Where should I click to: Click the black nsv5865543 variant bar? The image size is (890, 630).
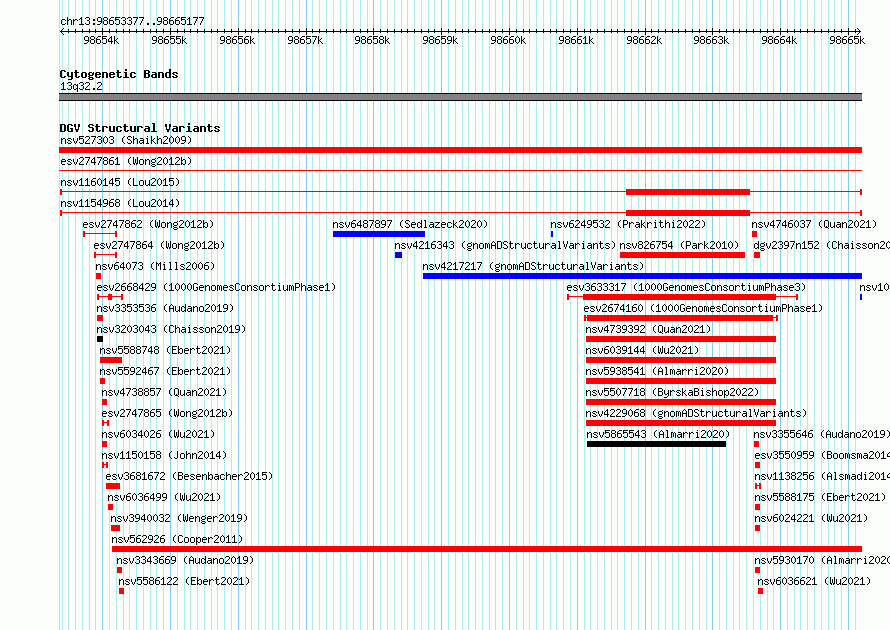pyautogui.click(x=657, y=444)
